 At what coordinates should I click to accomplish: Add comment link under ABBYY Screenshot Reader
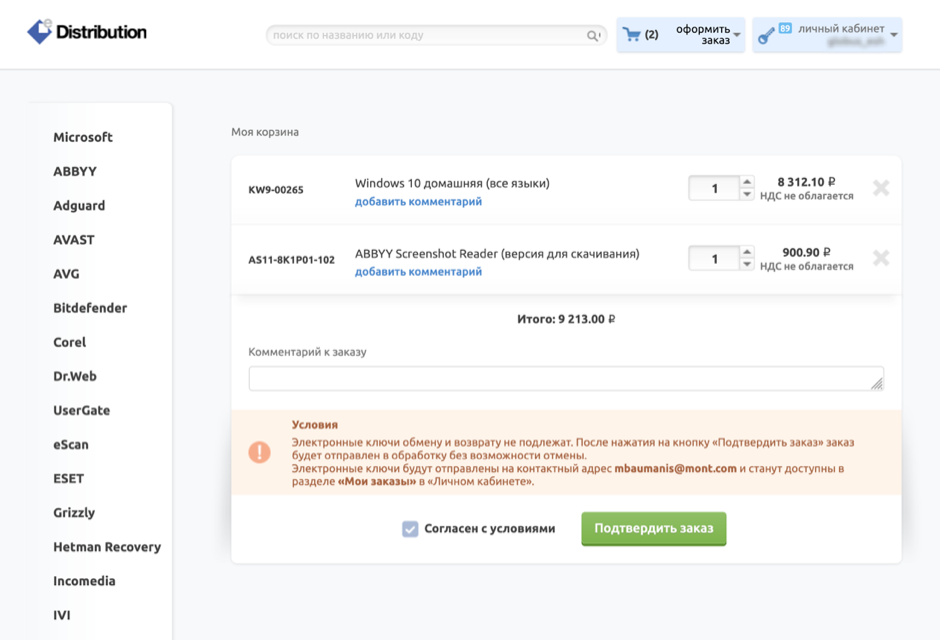point(418,272)
